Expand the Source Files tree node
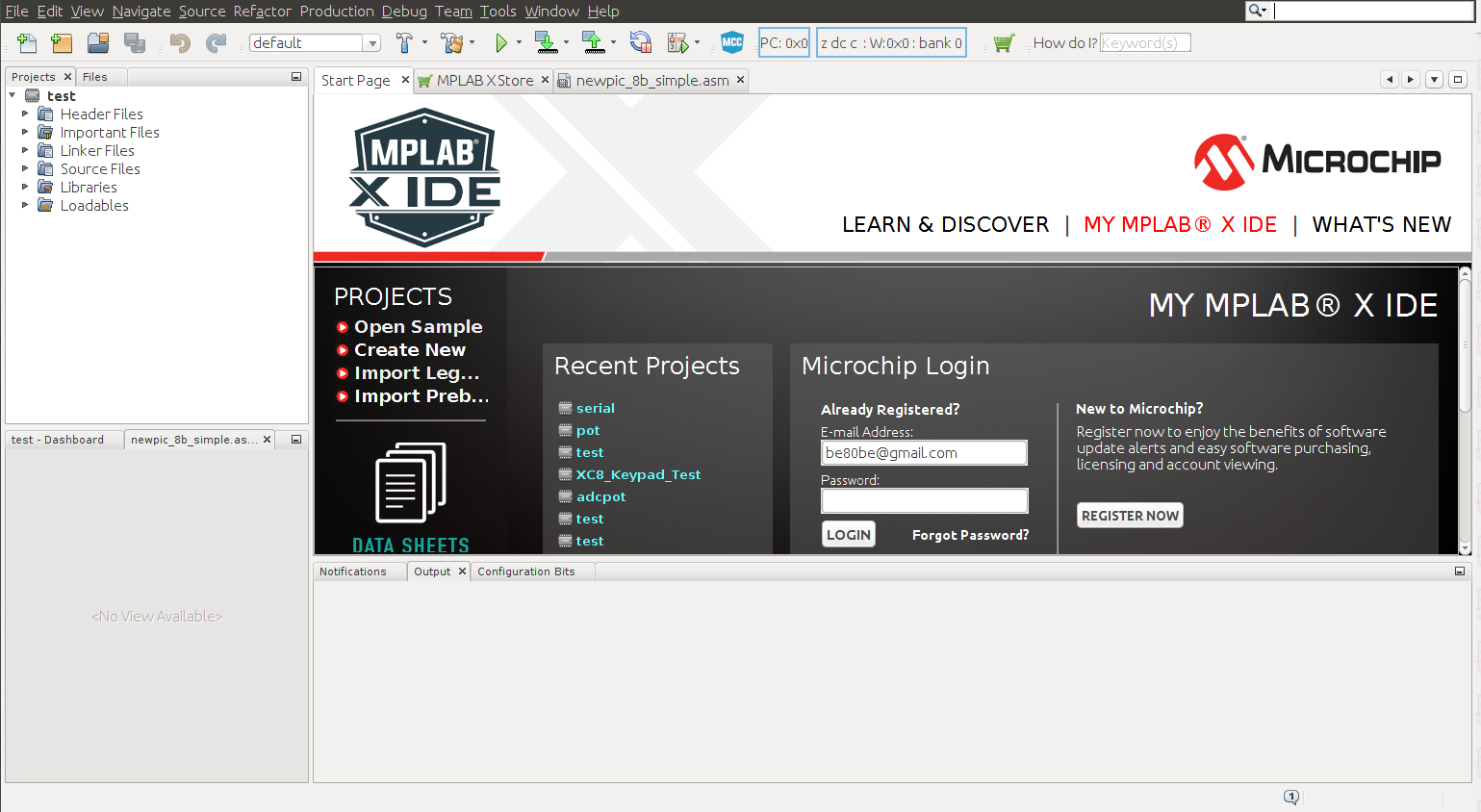 tap(25, 168)
